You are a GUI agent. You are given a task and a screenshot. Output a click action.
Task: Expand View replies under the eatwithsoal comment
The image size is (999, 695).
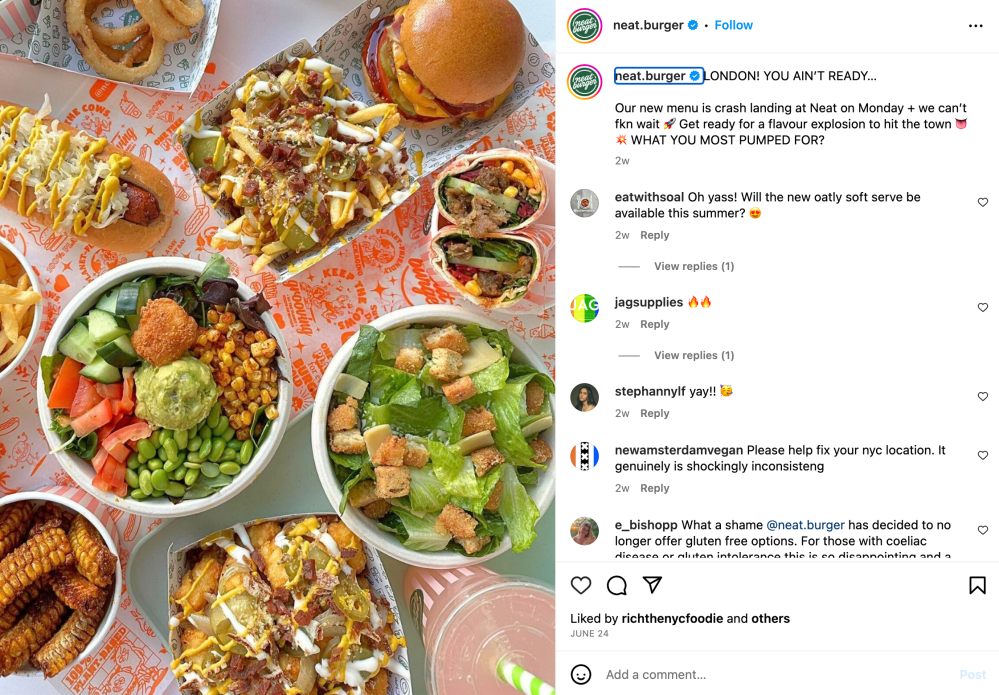pyautogui.click(x=694, y=266)
